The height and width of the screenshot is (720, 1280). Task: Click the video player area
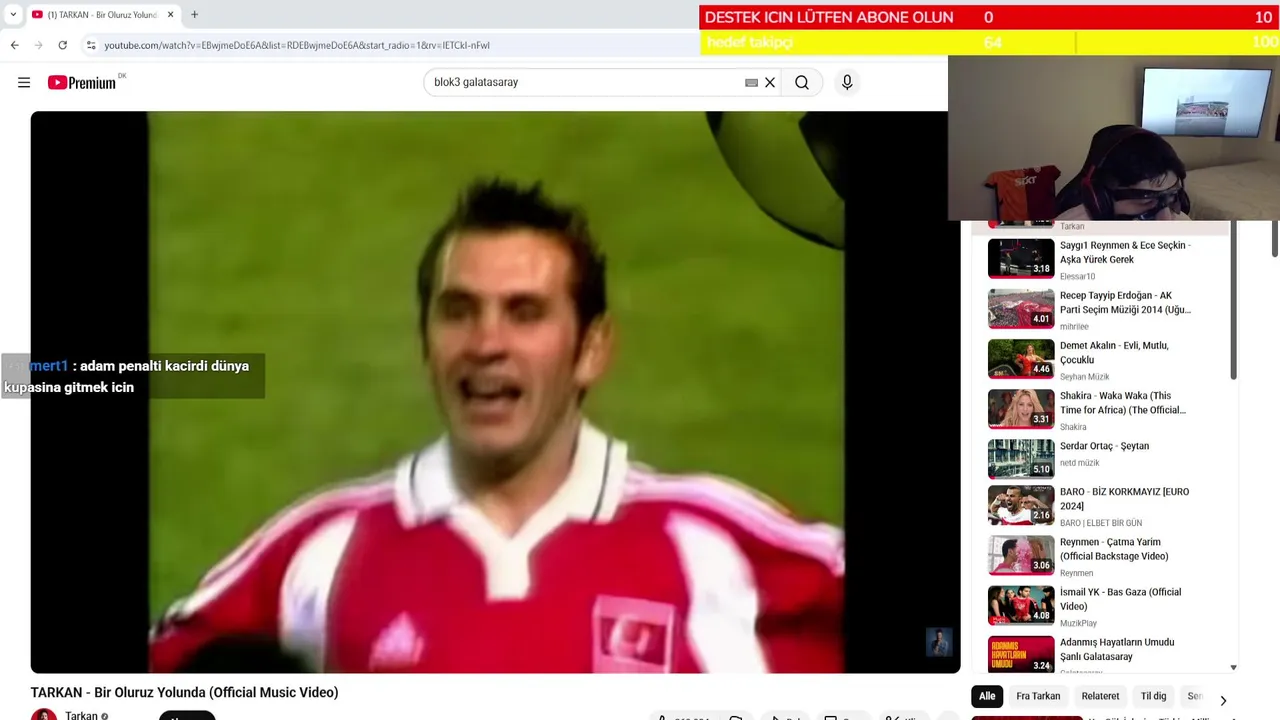coord(495,392)
